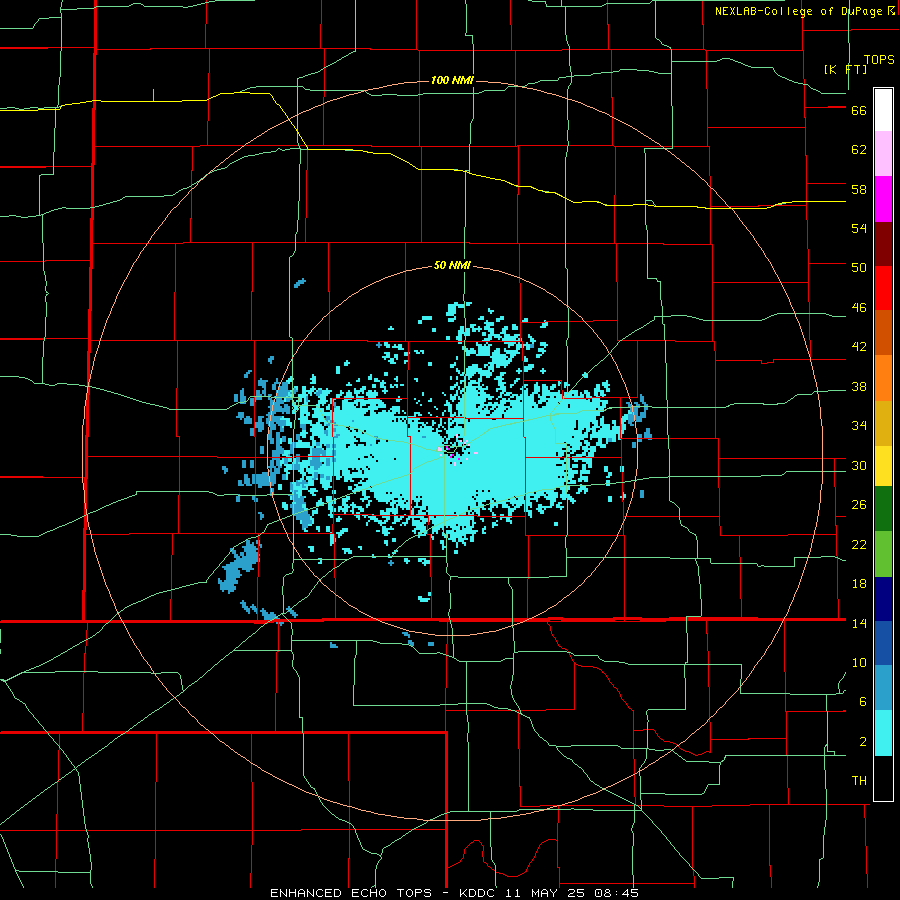The height and width of the screenshot is (900, 900).
Task: Select the "18" legend value
Action: [859, 584]
